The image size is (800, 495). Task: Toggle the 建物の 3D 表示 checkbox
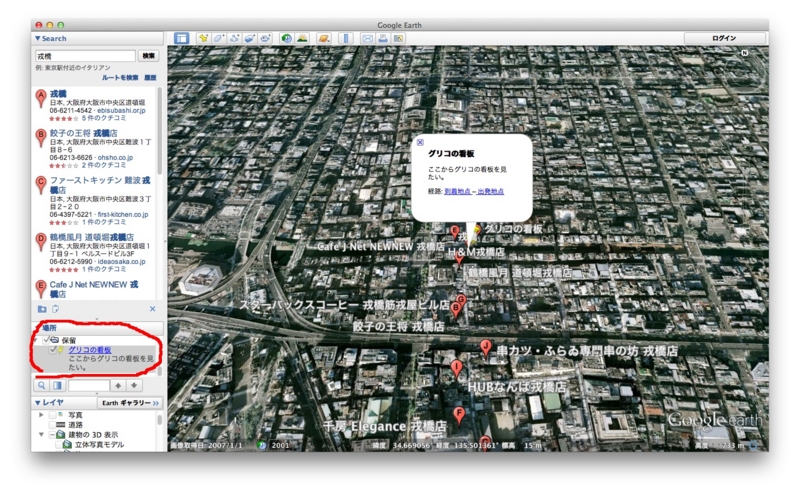pos(52,435)
